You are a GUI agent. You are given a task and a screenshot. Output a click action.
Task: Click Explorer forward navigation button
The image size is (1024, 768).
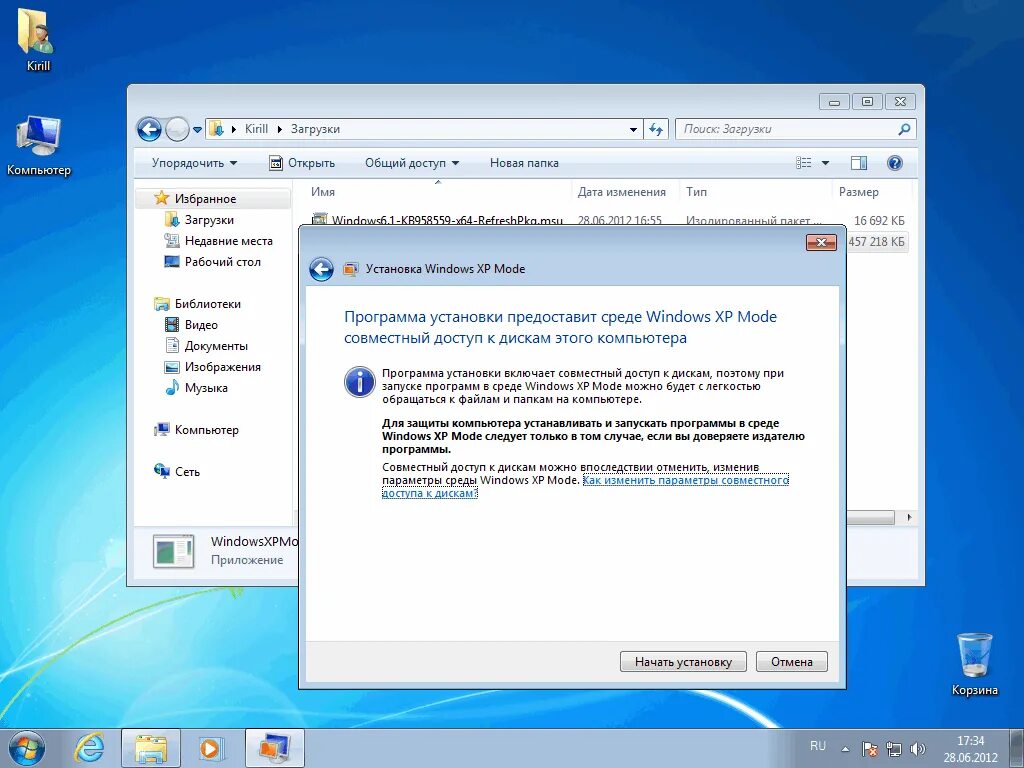click(x=177, y=129)
